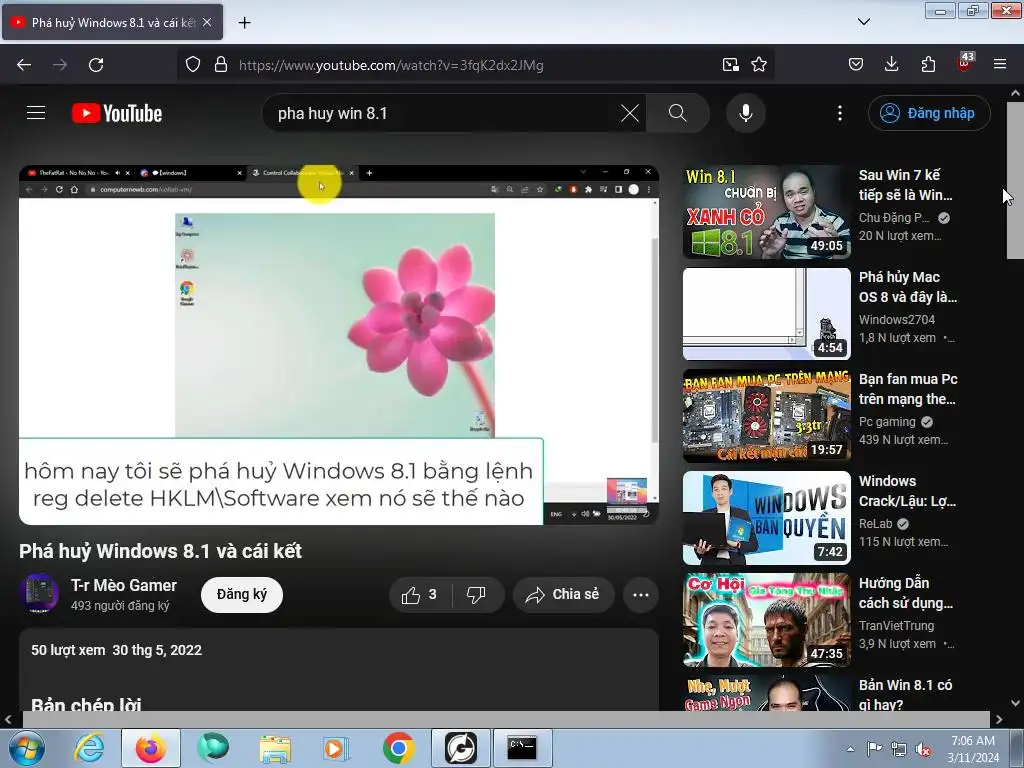
Task: Click the YouTube search magnifier button
Action: (677, 113)
